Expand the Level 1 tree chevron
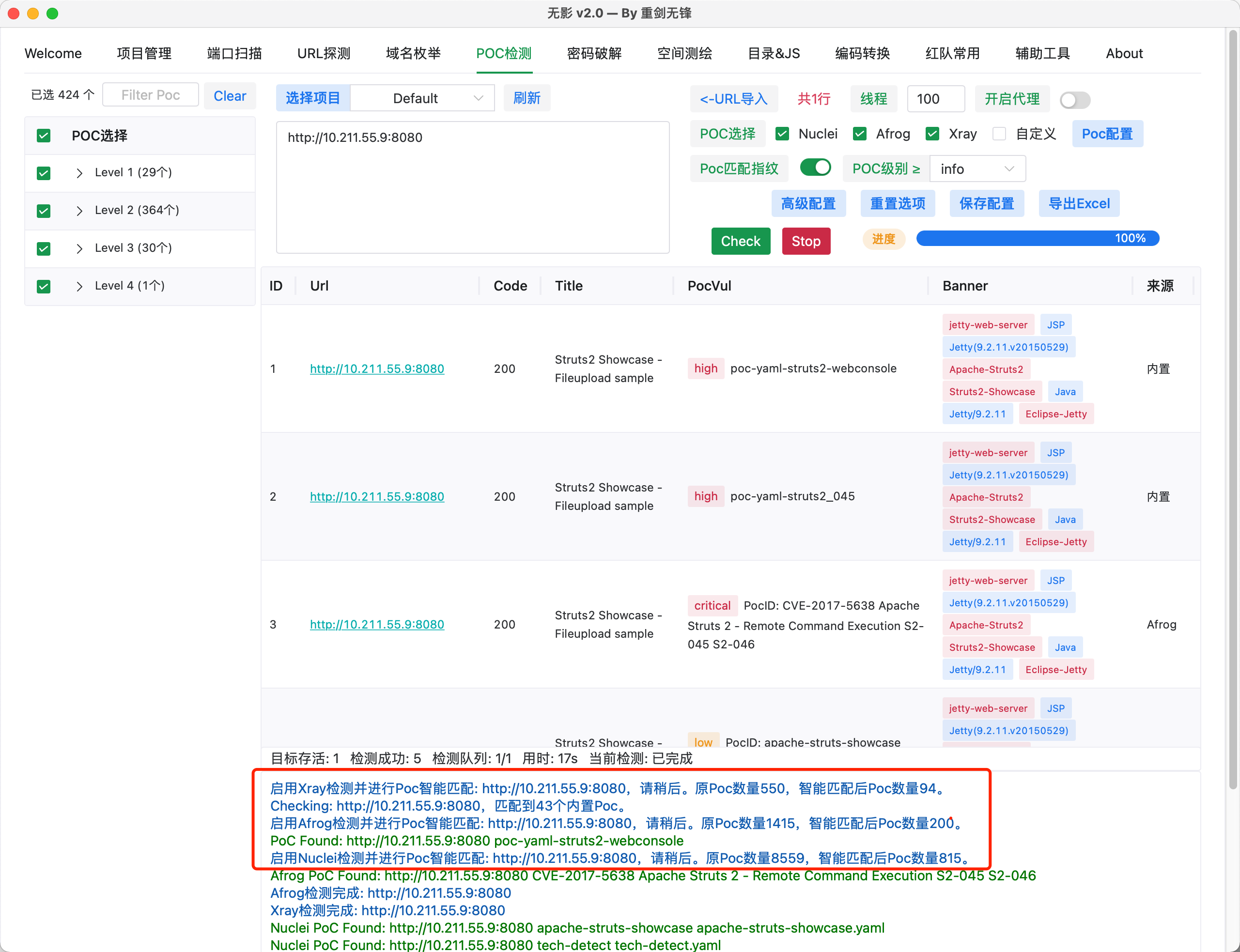The image size is (1240, 952). (79, 173)
